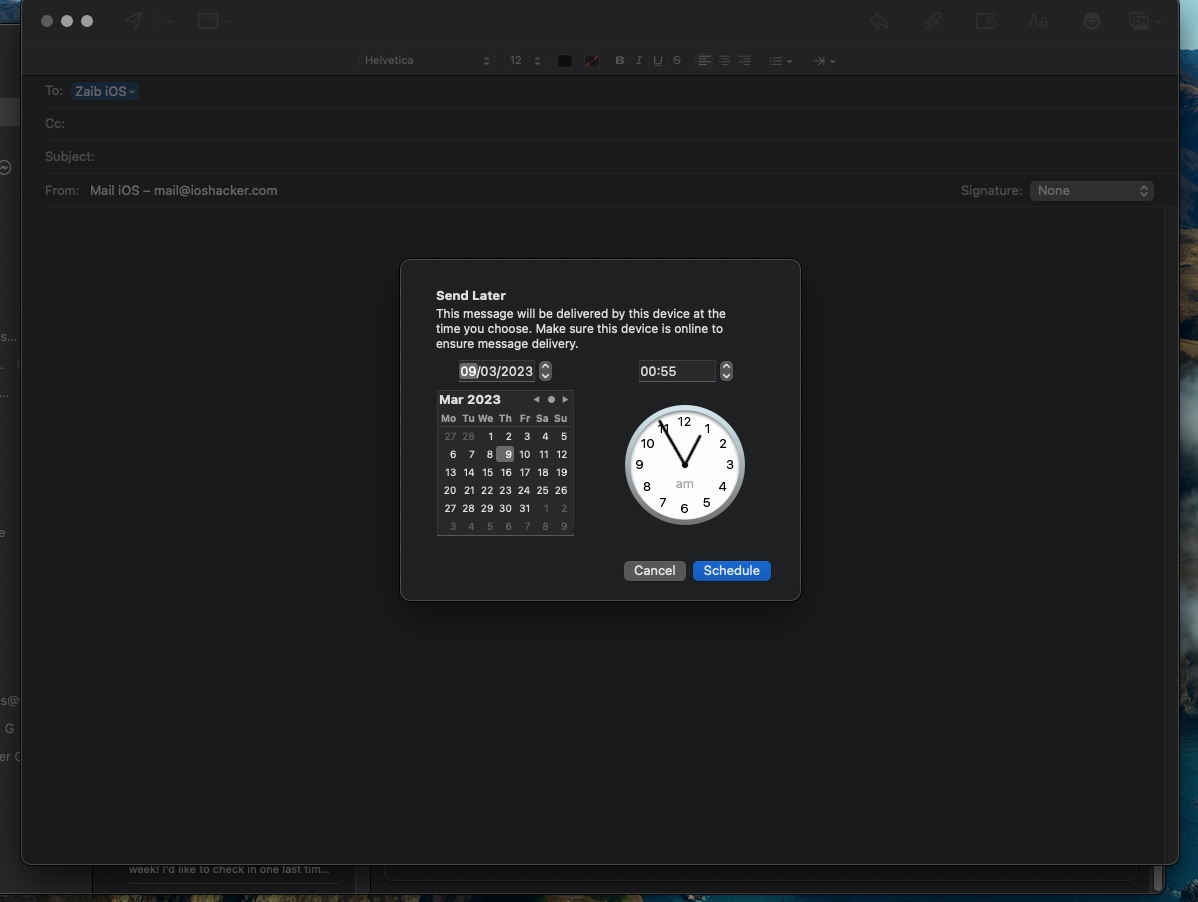Select March 26 in the calendar
The height and width of the screenshot is (902, 1198).
point(561,490)
